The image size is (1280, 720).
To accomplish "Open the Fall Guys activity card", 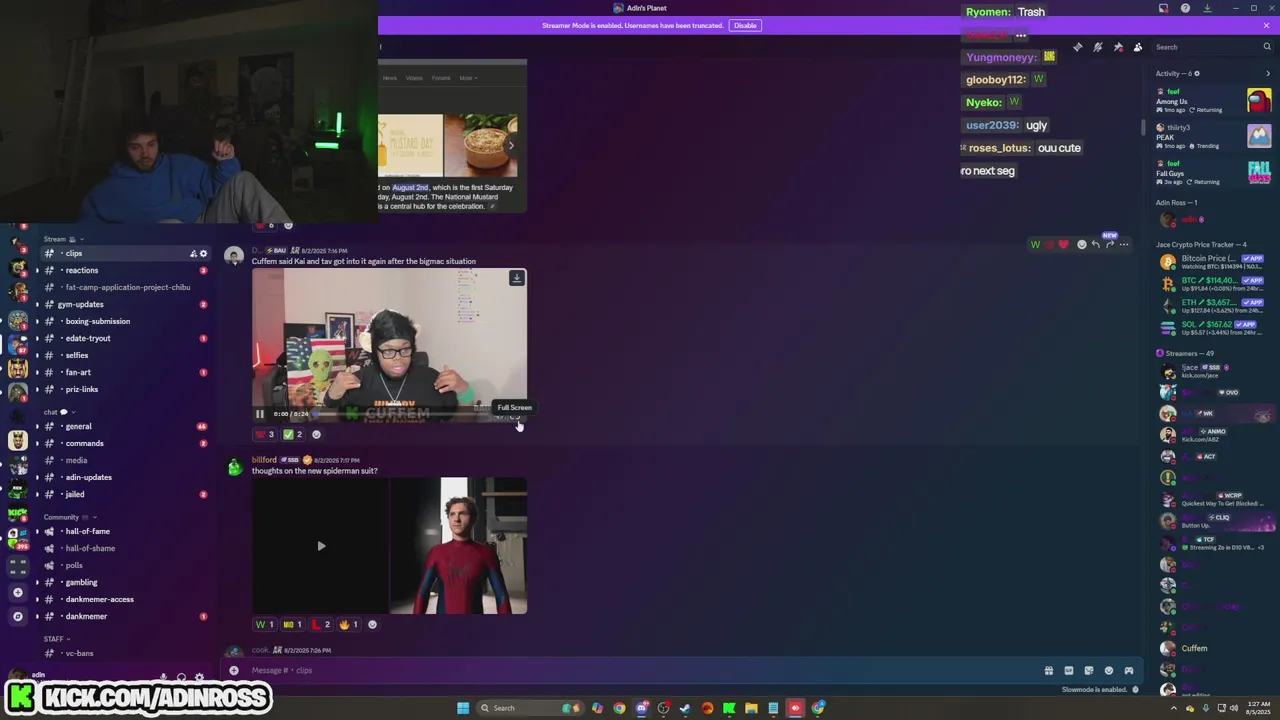I will click(1213, 173).
